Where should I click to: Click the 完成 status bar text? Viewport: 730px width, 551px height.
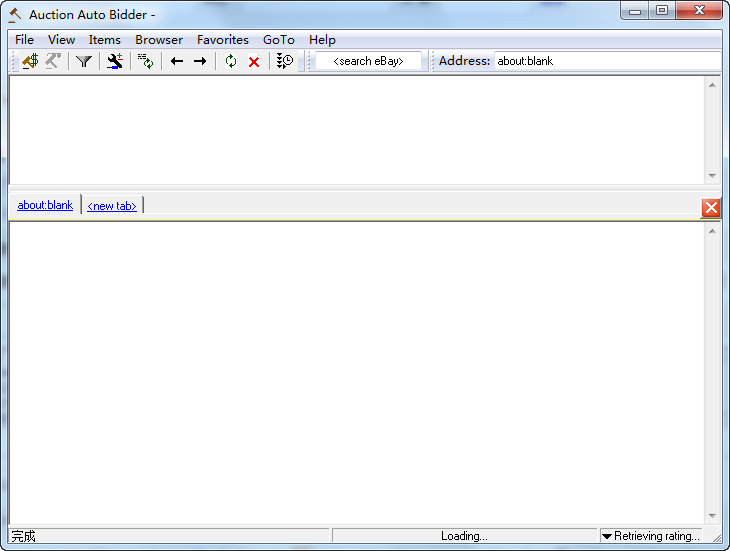tap(23, 536)
